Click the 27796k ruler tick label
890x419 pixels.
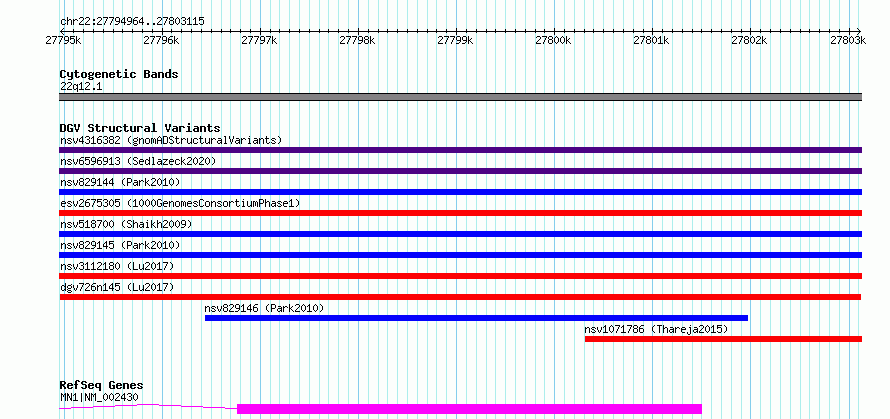161,40
